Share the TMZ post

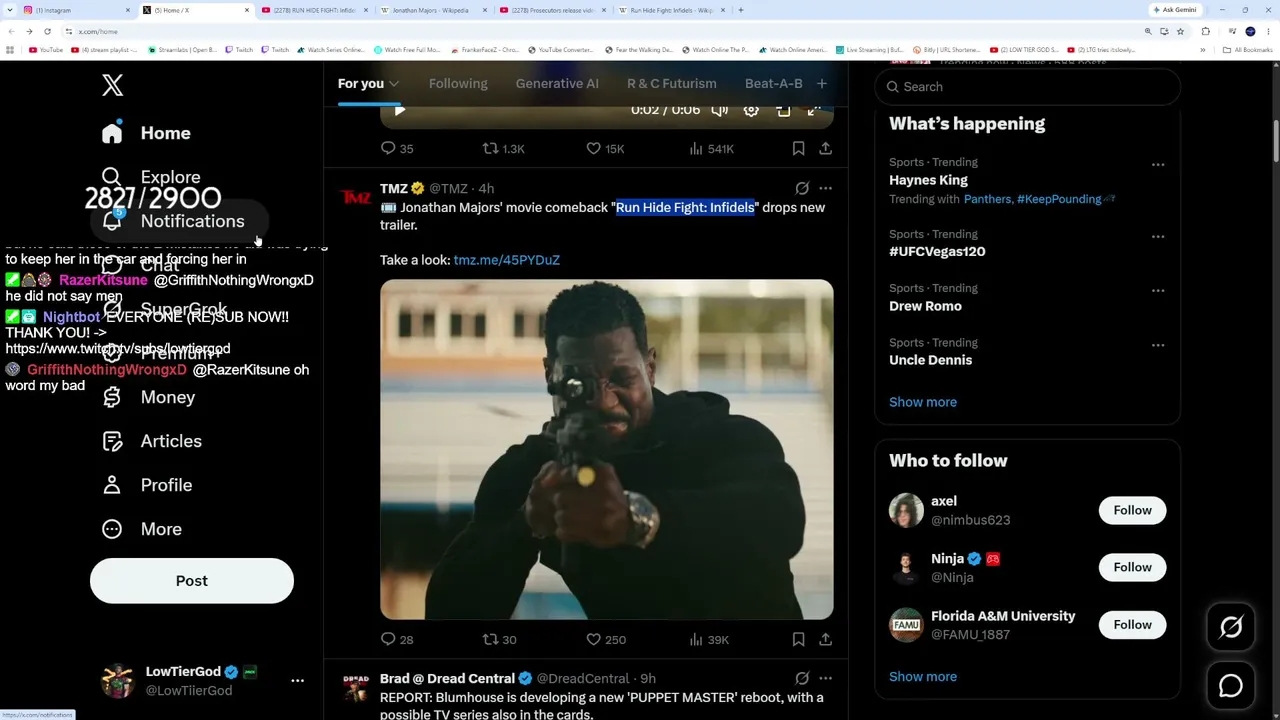click(x=825, y=639)
